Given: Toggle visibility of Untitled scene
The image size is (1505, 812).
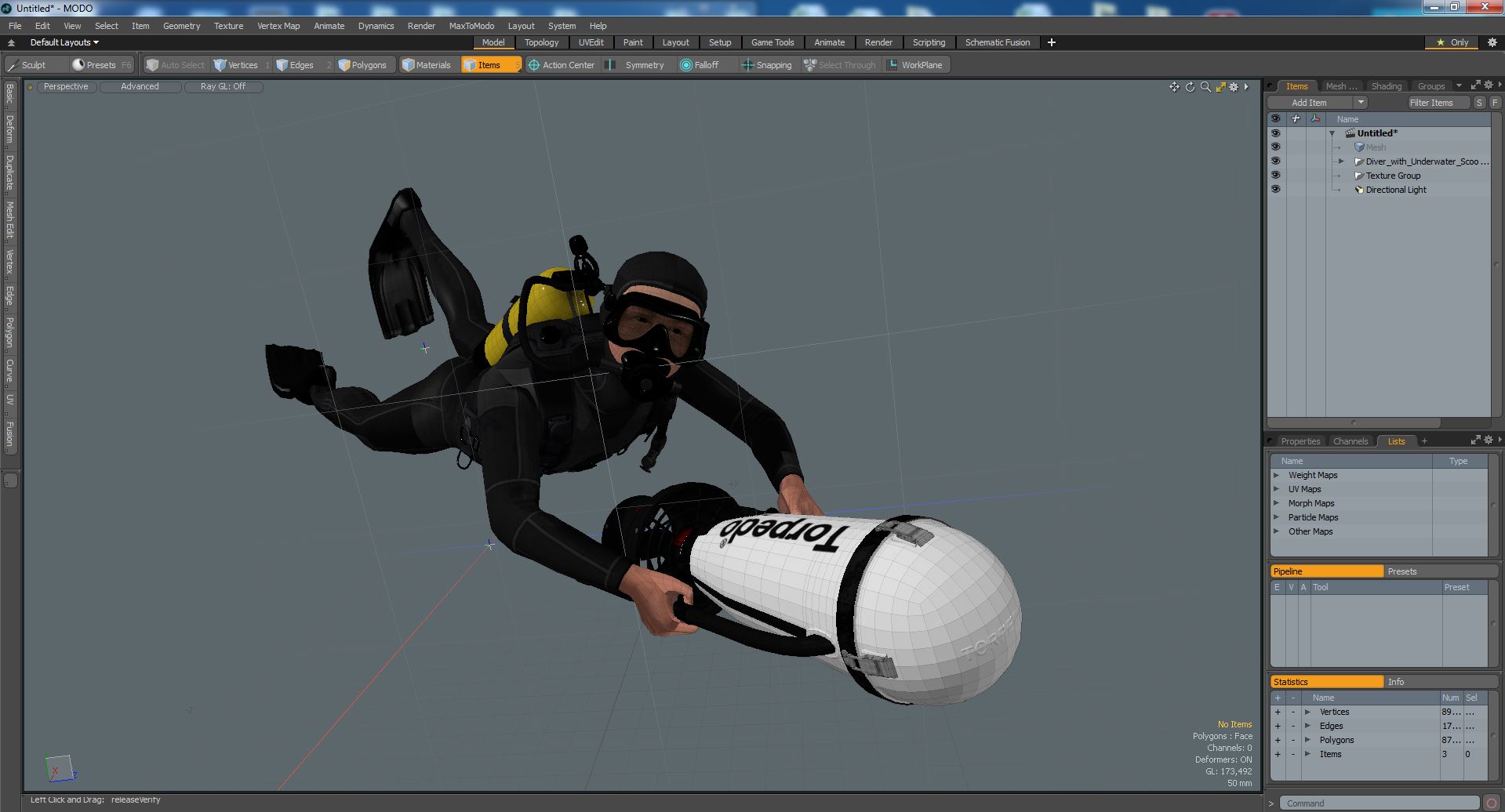Looking at the screenshot, I should pos(1275,133).
